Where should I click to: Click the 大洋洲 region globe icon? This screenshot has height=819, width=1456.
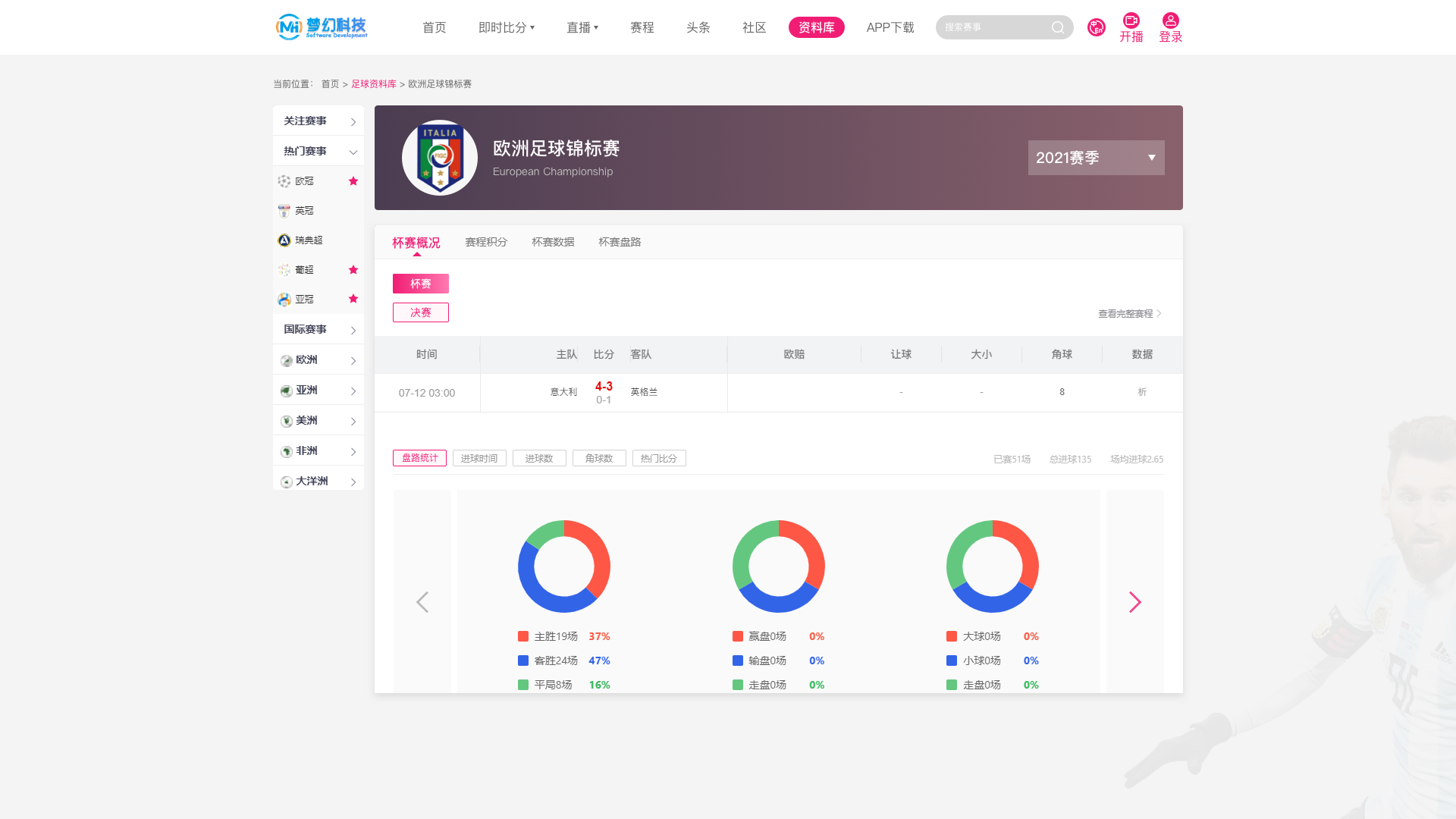287,482
